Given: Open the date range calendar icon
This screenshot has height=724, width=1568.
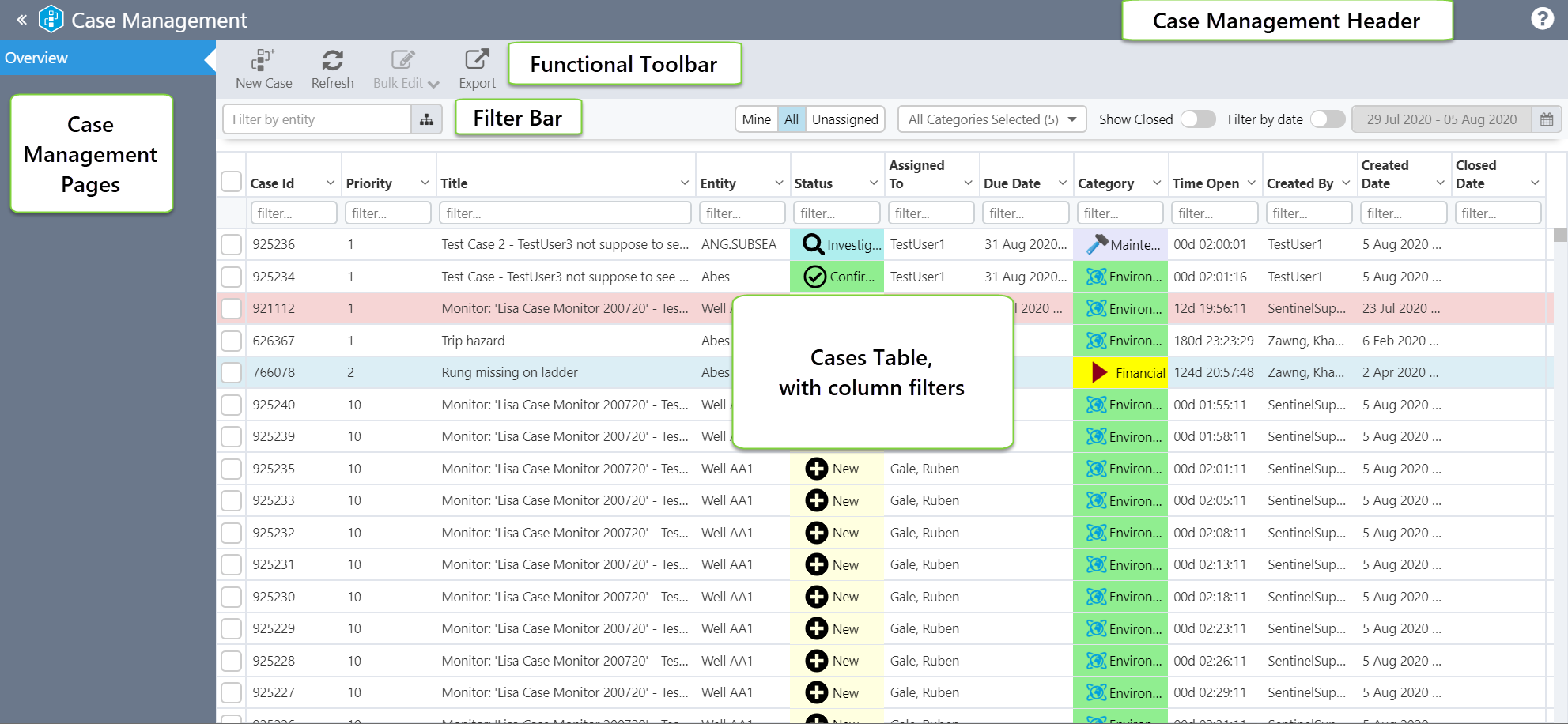Looking at the screenshot, I should (x=1546, y=119).
